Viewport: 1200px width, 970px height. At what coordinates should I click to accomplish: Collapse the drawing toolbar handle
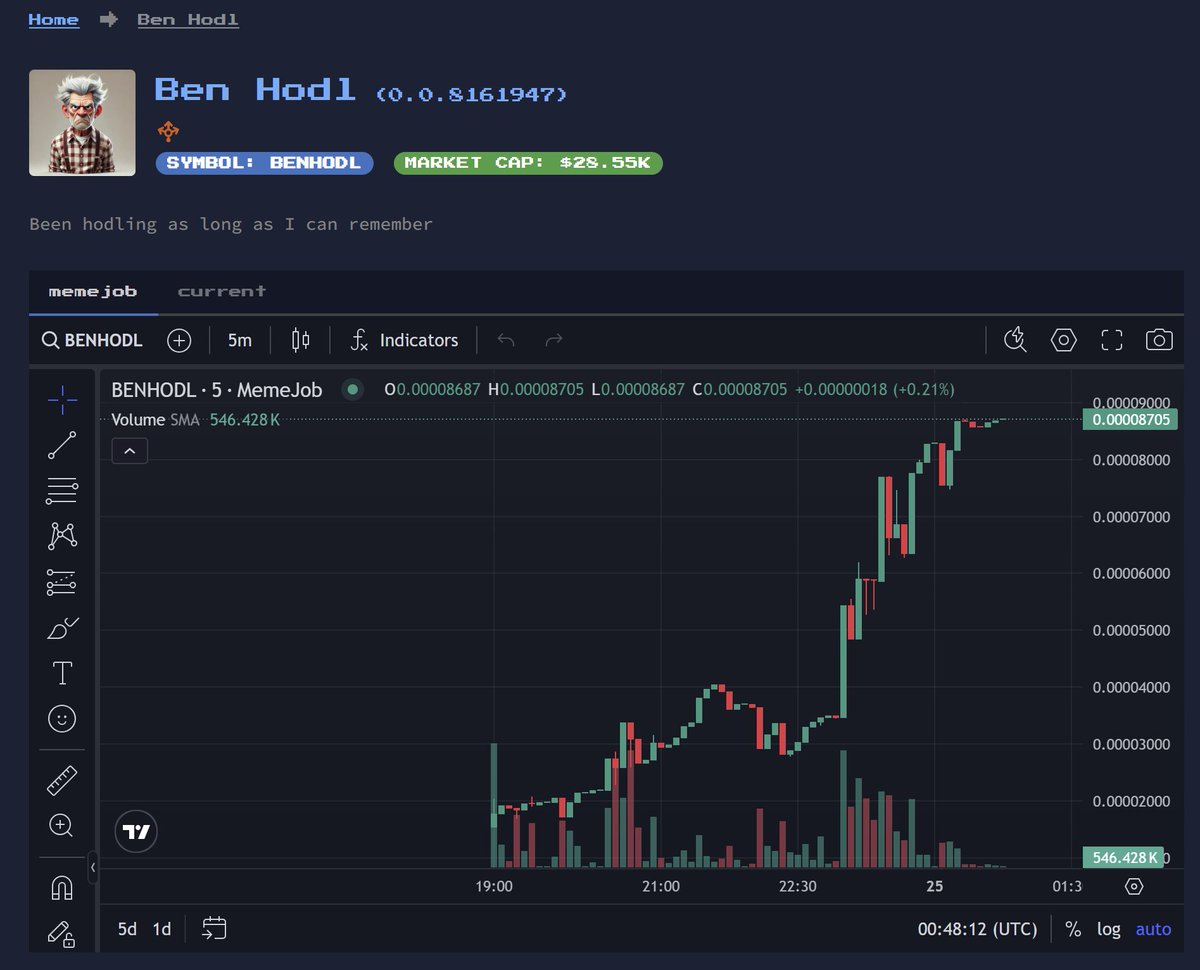(x=93, y=867)
